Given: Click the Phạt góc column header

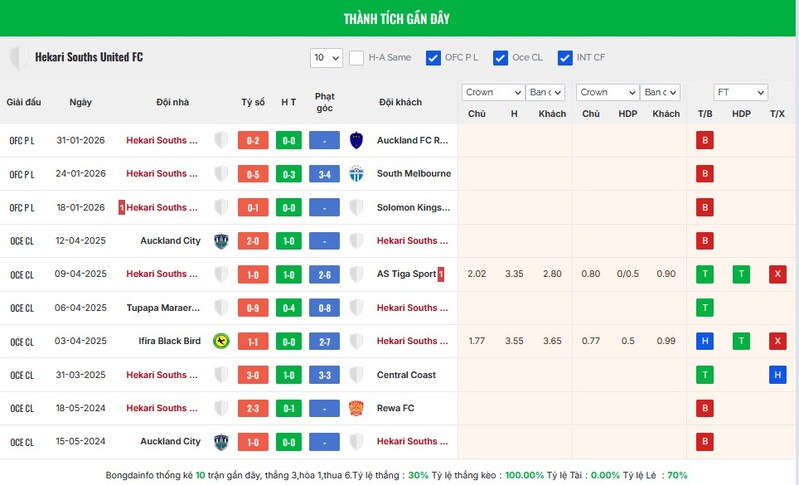Looking at the screenshot, I should [324, 102].
